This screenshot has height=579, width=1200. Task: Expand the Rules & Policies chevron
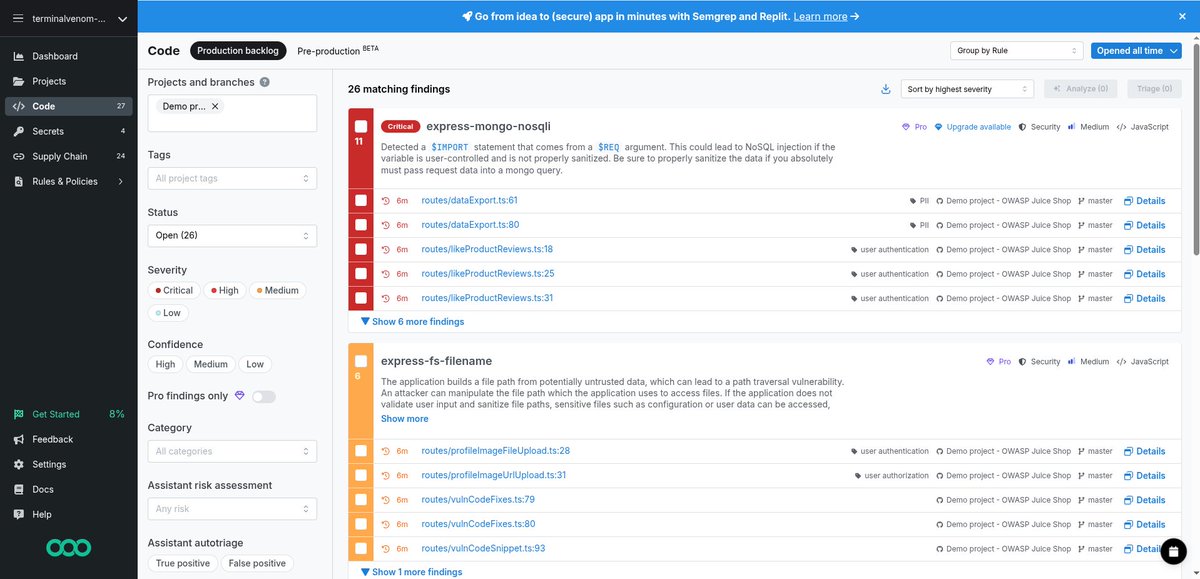(x=121, y=181)
